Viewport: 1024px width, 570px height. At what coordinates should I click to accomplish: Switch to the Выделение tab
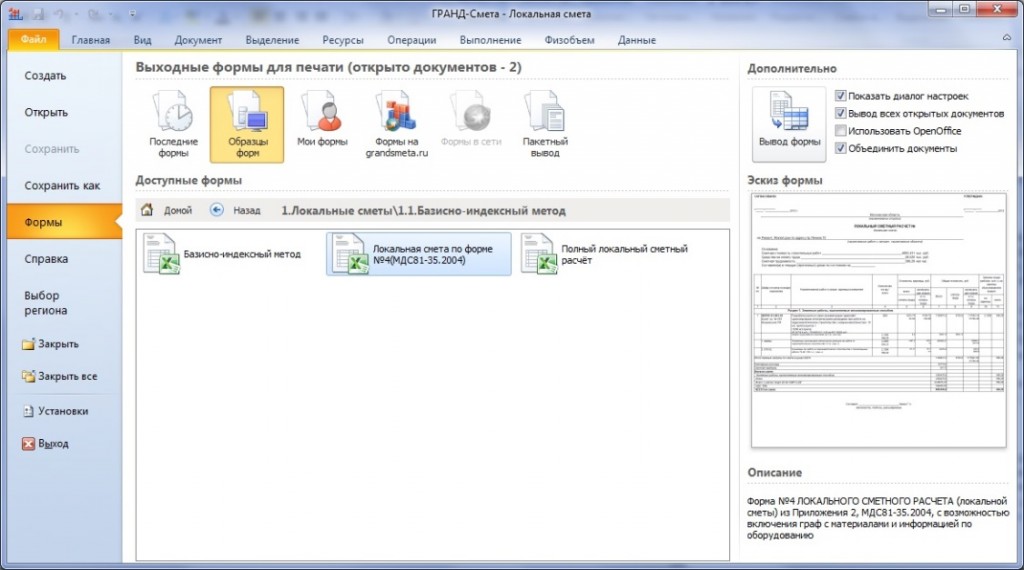click(272, 40)
